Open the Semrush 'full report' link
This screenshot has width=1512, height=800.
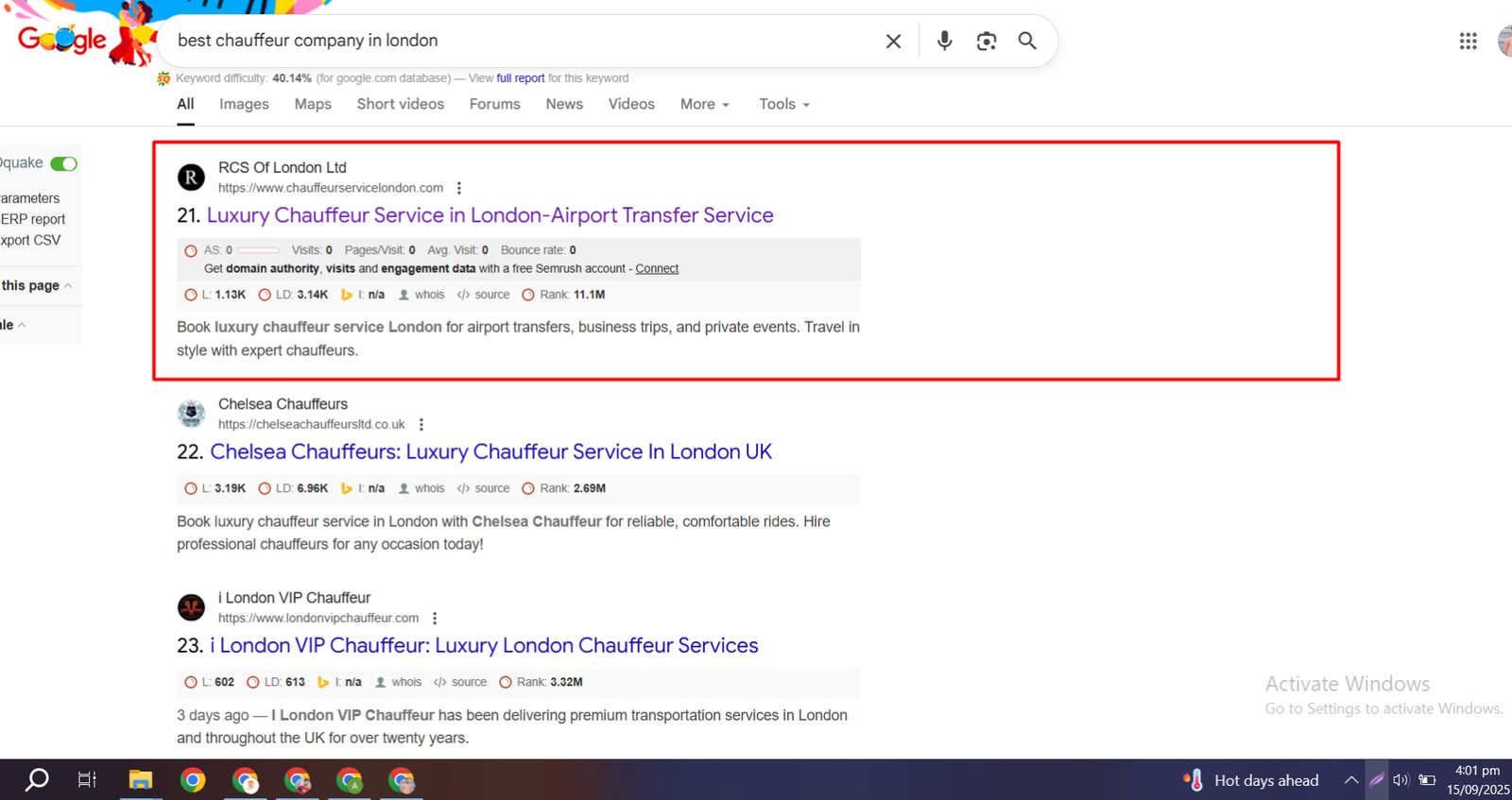coord(520,78)
